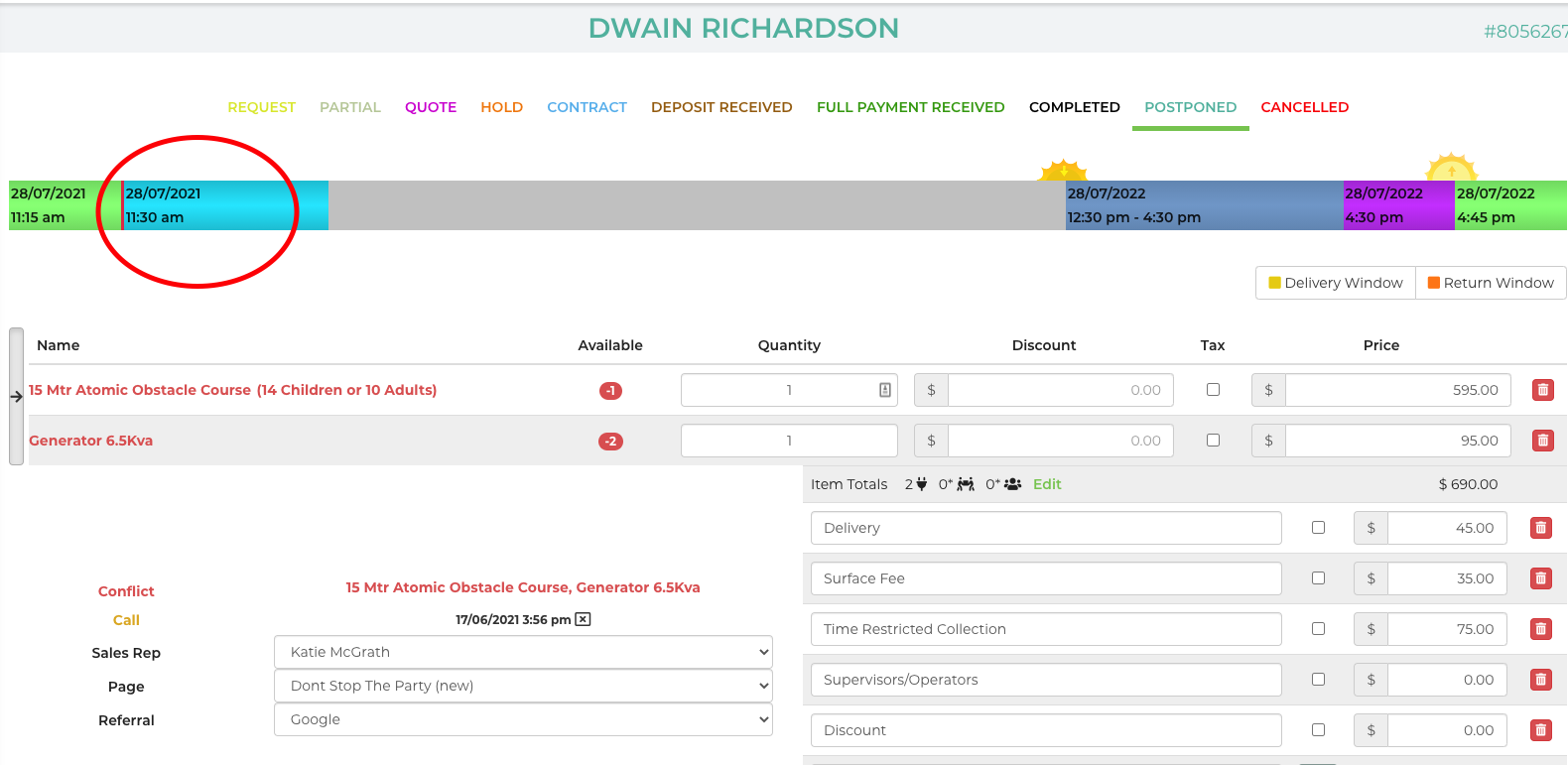
Task: Click the delivery sun icon on timeline
Action: [x=1063, y=170]
